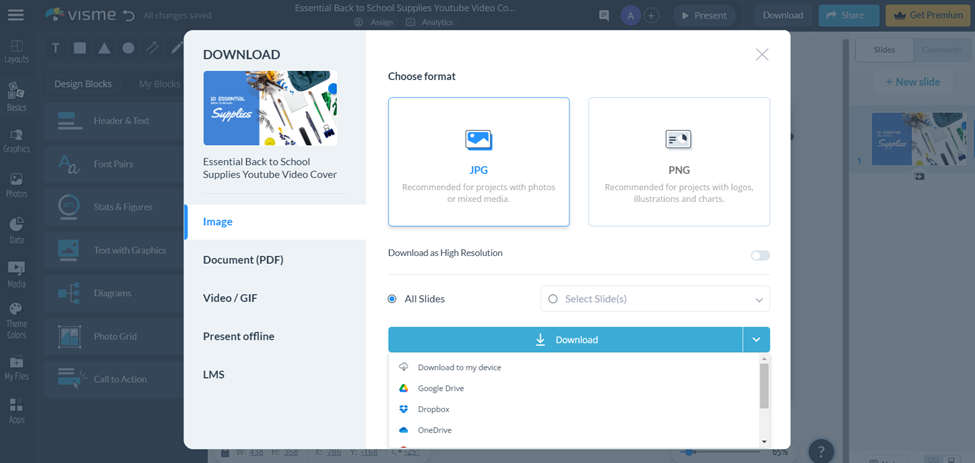Click the blue Download button in dialog
Viewport: 975px width, 463px height.
(565, 340)
